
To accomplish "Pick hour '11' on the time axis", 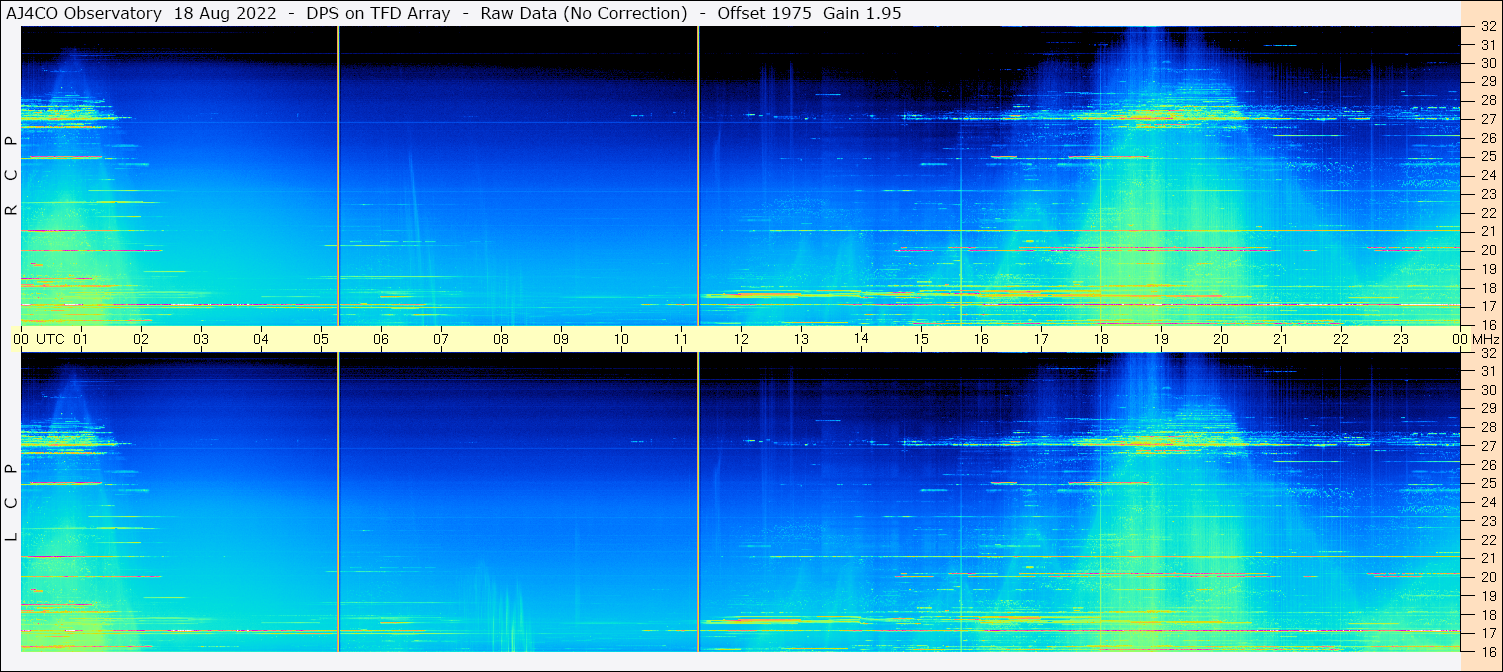I will pos(681,339).
